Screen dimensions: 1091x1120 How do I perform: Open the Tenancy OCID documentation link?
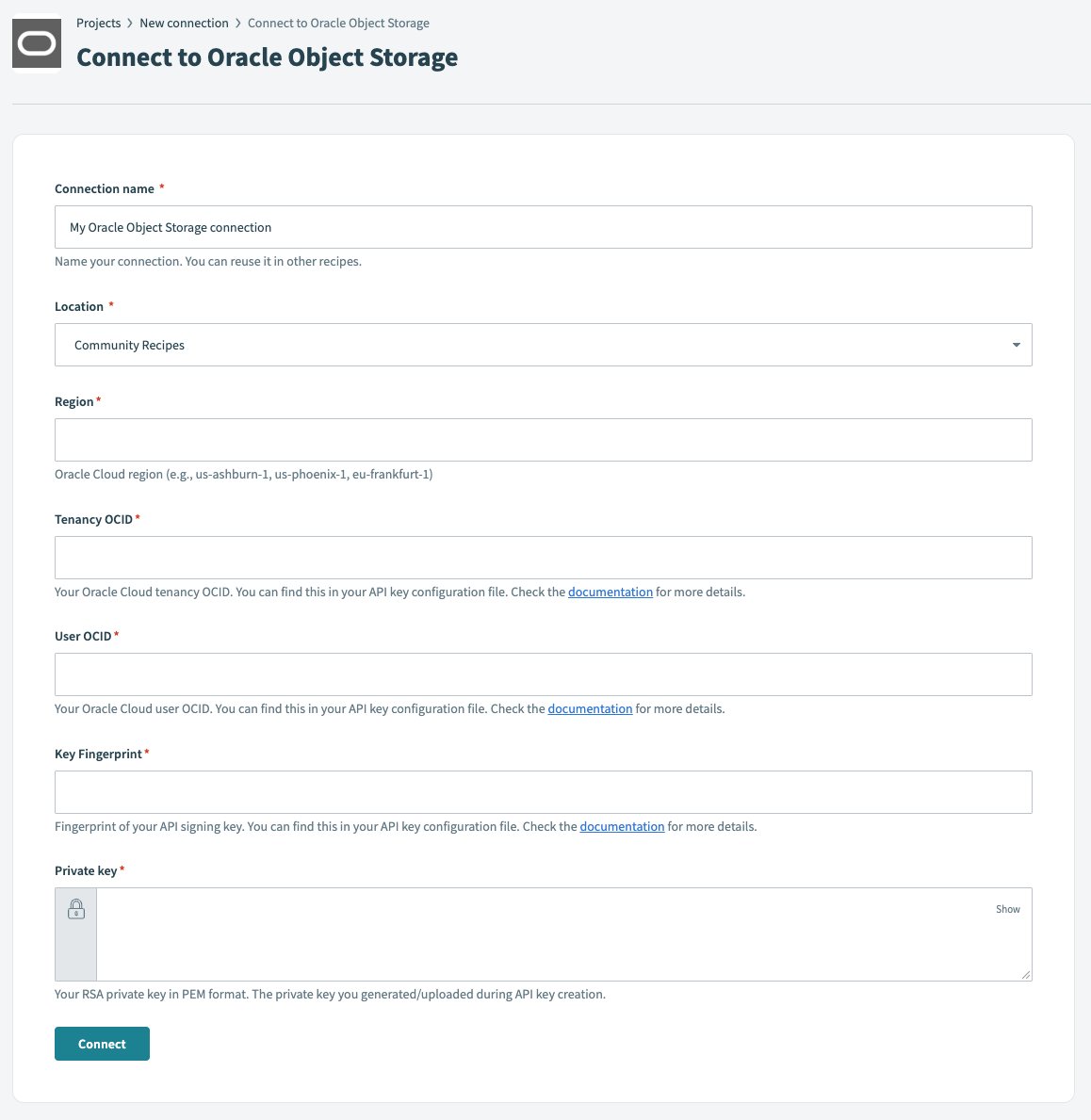coord(611,592)
